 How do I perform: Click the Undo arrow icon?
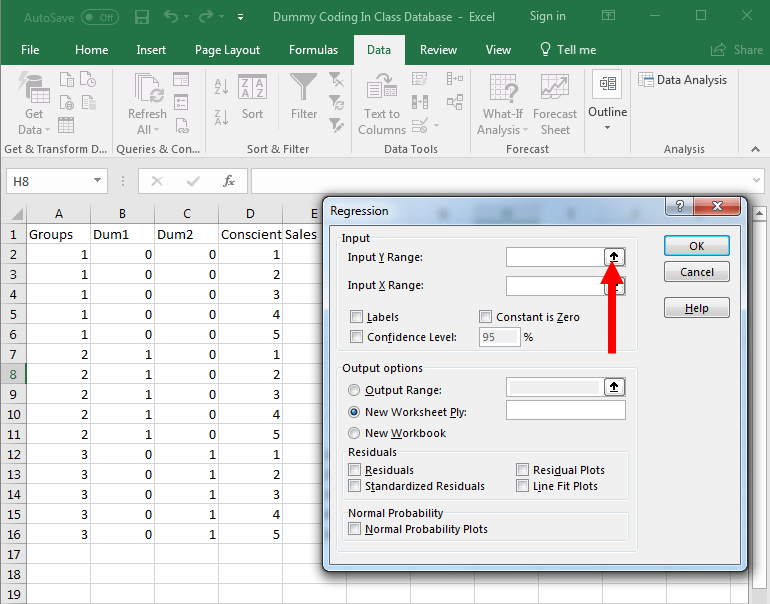coord(171,17)
